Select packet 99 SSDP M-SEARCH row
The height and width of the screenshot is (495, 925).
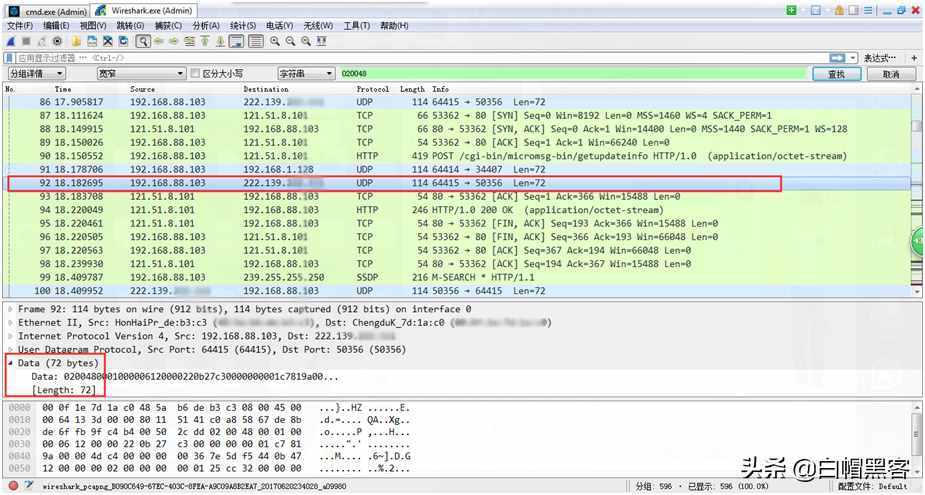(x=458, y=277)
